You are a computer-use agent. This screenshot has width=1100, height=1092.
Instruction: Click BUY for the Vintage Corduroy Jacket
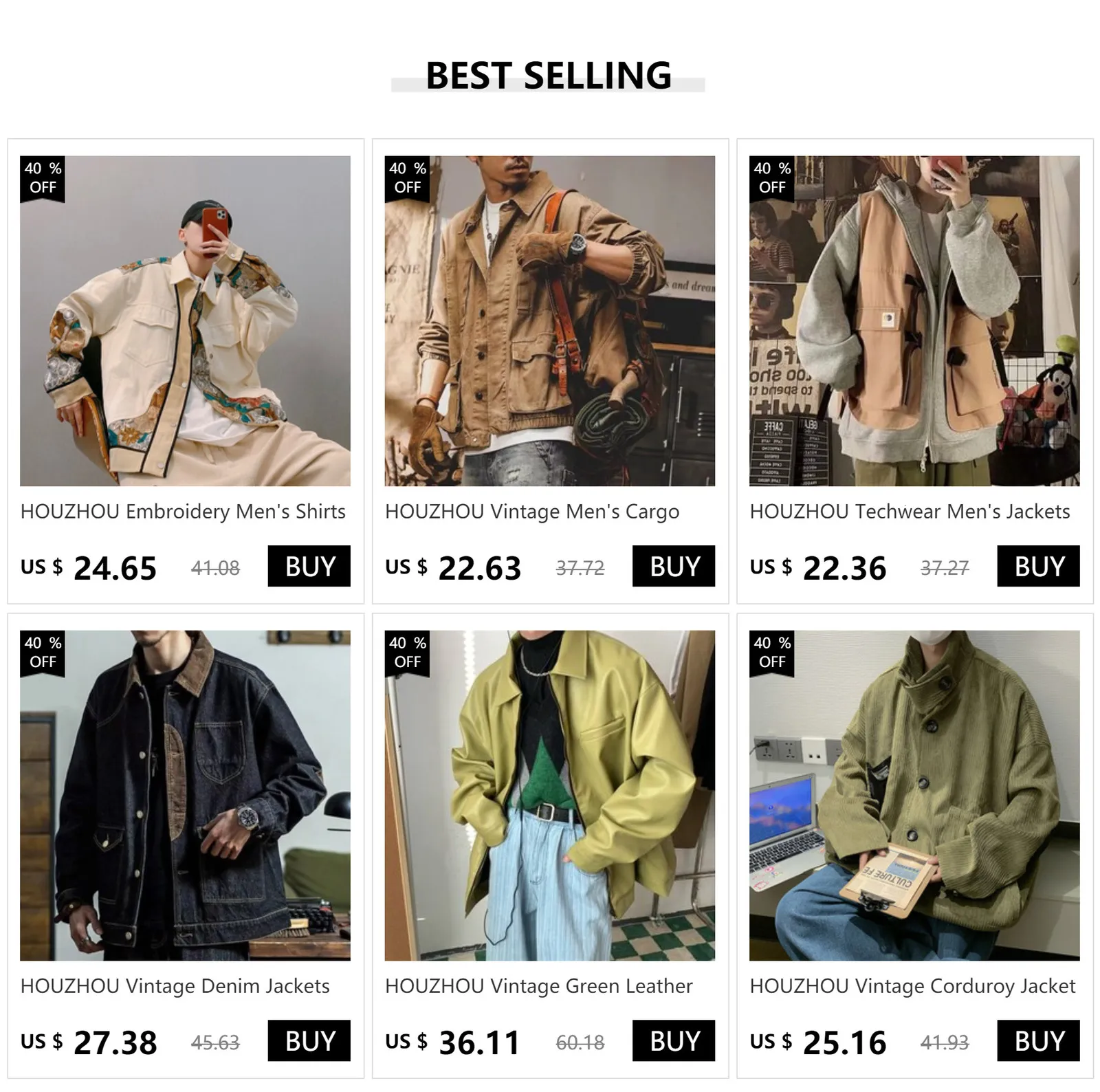(1038, 1040)
